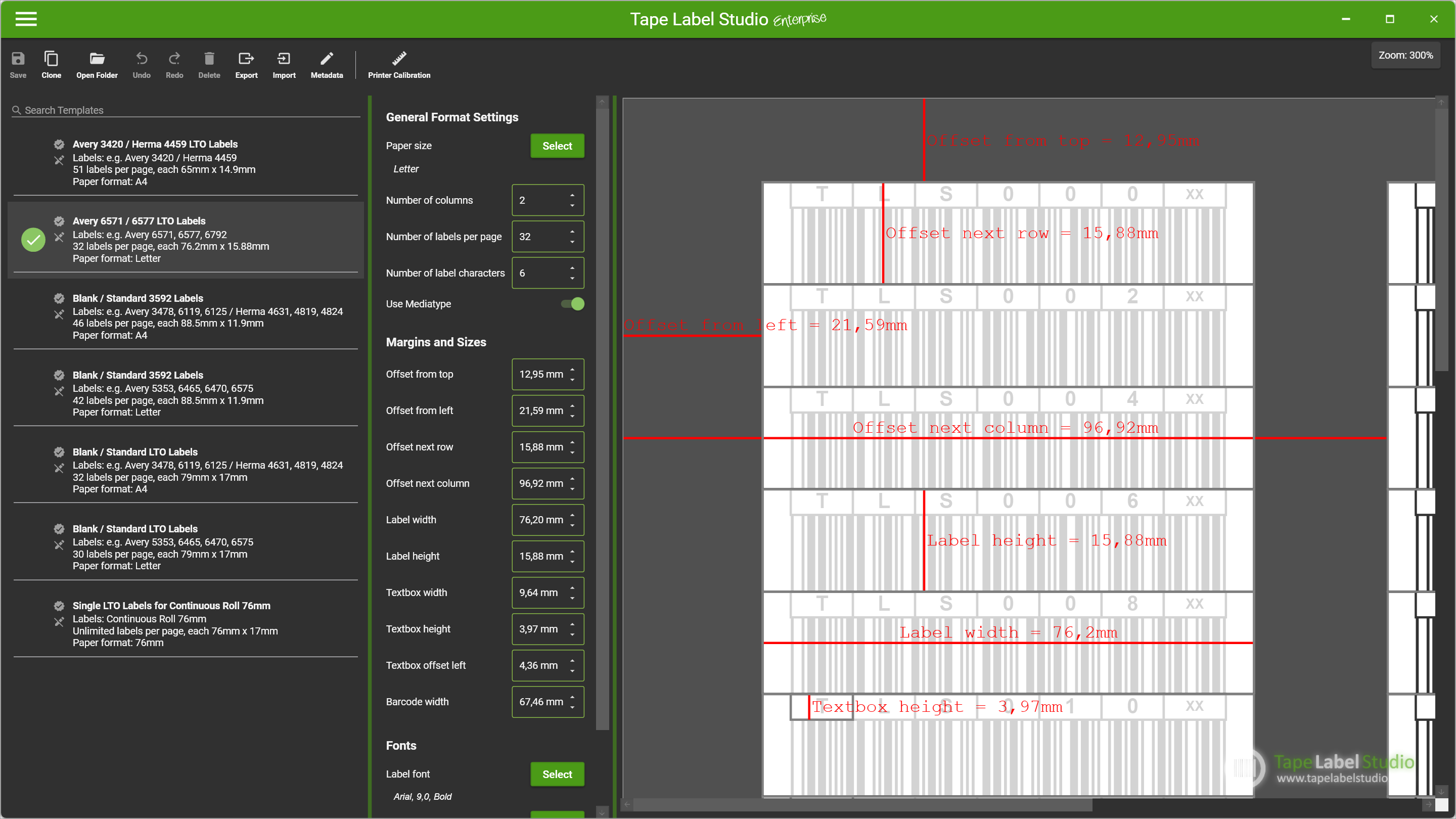Select Blank 3592 Labels 46 per page template
The width and height of the screenshot is (1456, 819).
tap(186, 316)
